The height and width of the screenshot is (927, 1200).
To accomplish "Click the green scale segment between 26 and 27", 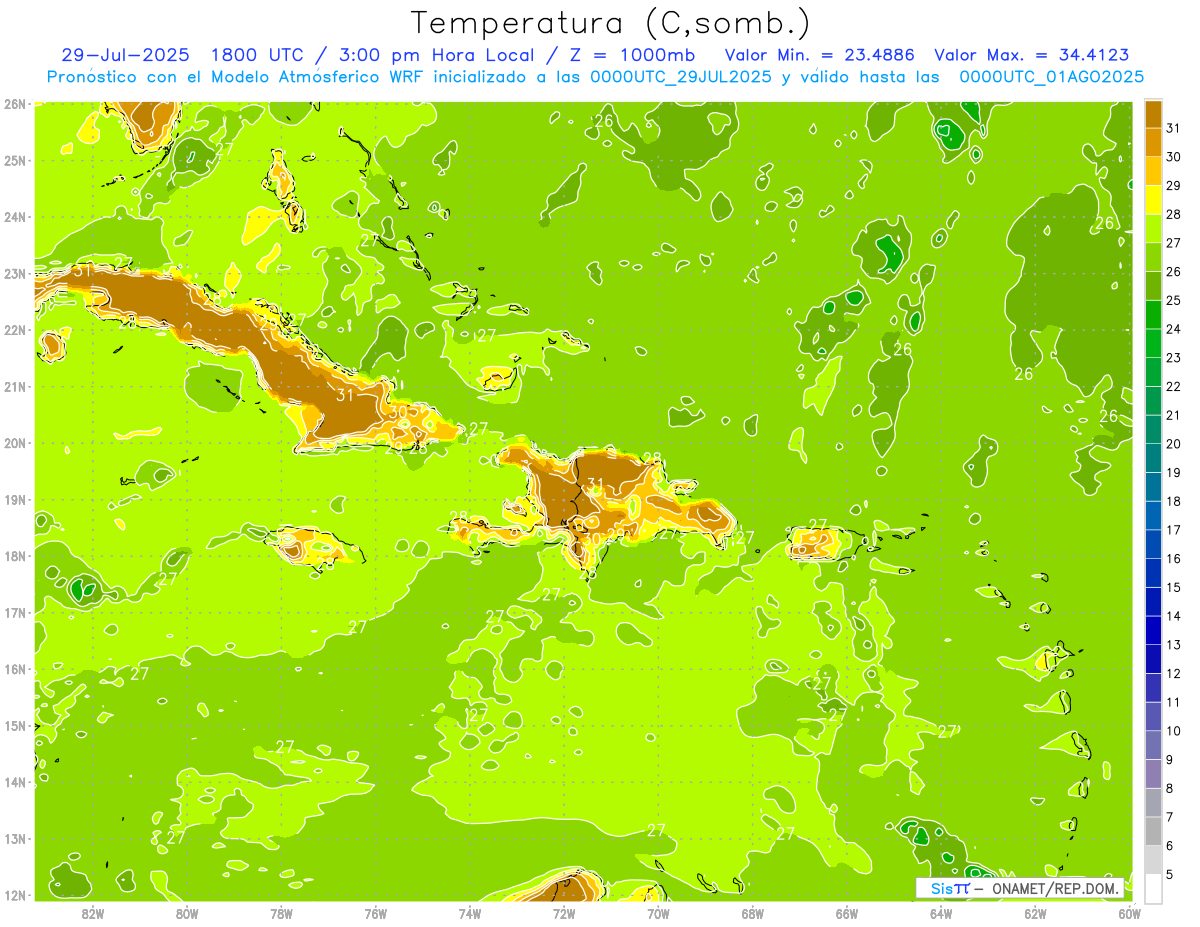I will click(1153, 257).
